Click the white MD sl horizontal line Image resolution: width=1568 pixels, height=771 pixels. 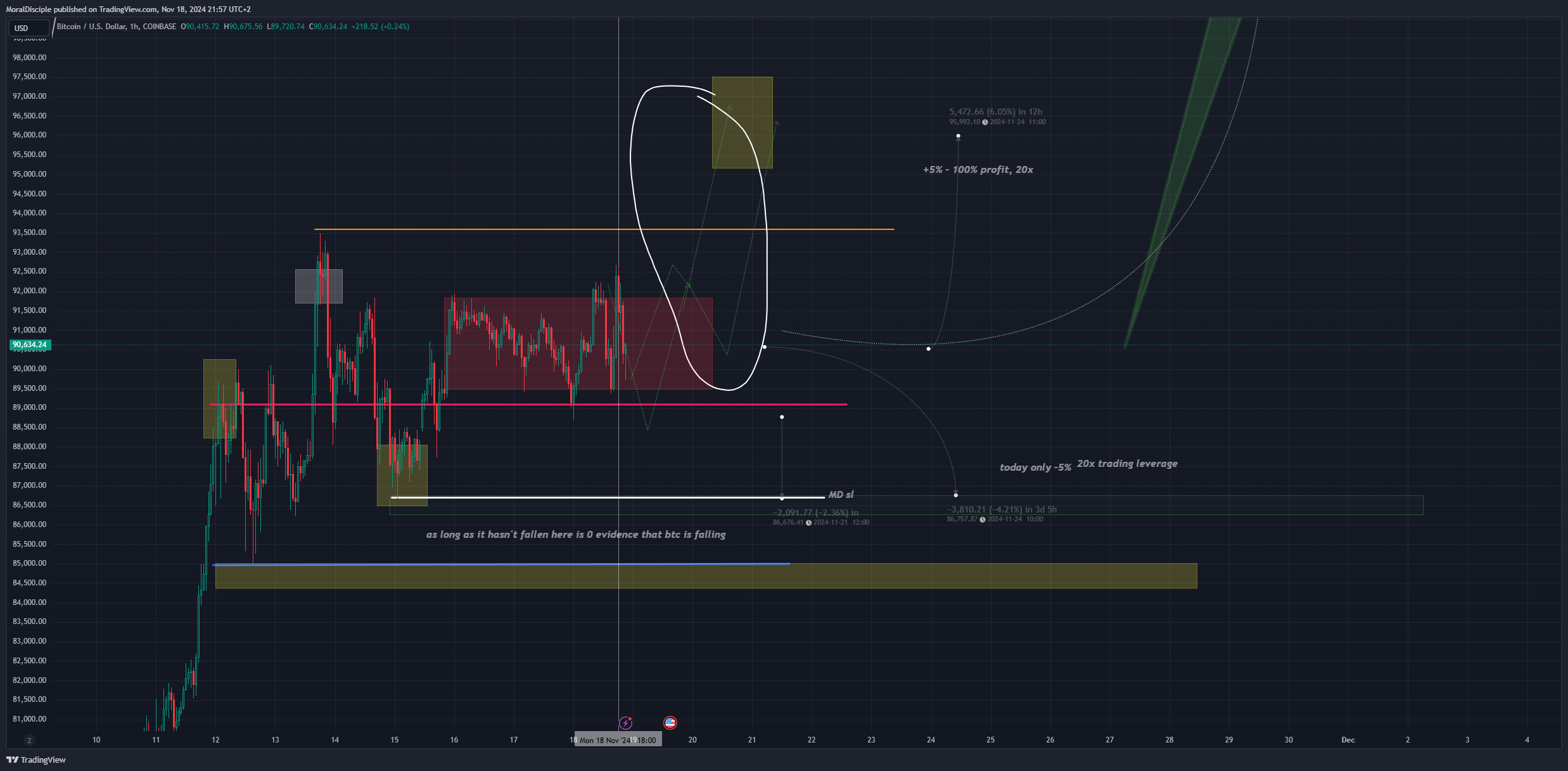pos(608,498)
